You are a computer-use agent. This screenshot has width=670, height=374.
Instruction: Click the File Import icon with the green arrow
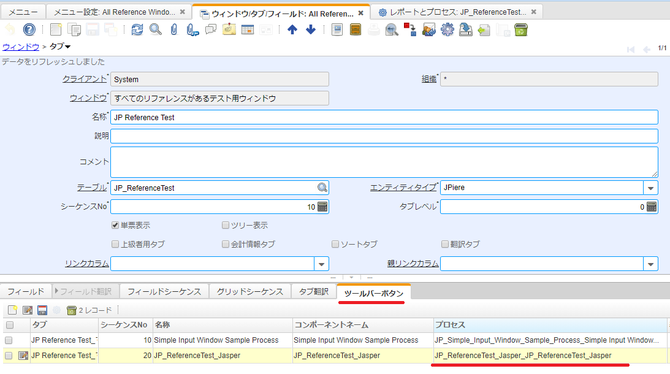coord(484,29)
